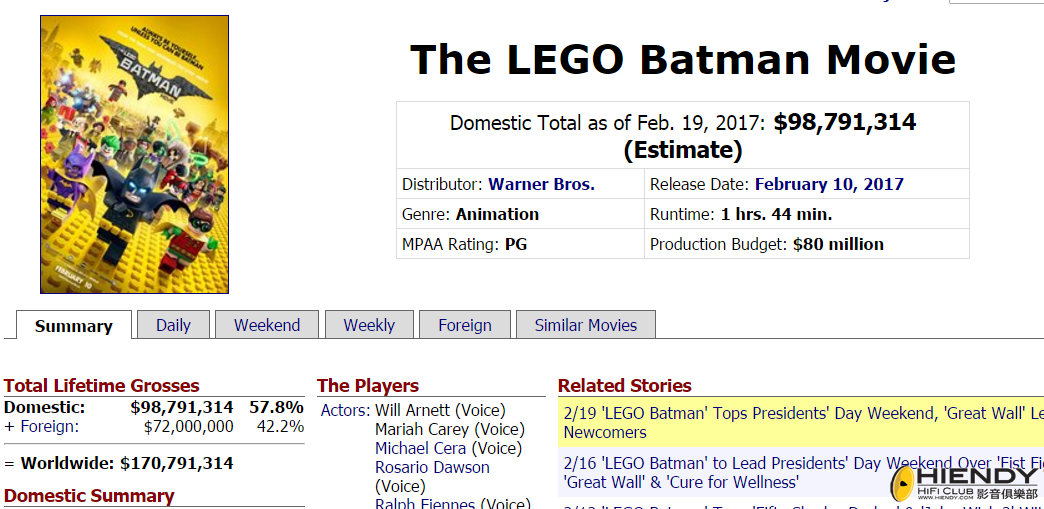Switch to the Daily tab

(x=173, y=325)
